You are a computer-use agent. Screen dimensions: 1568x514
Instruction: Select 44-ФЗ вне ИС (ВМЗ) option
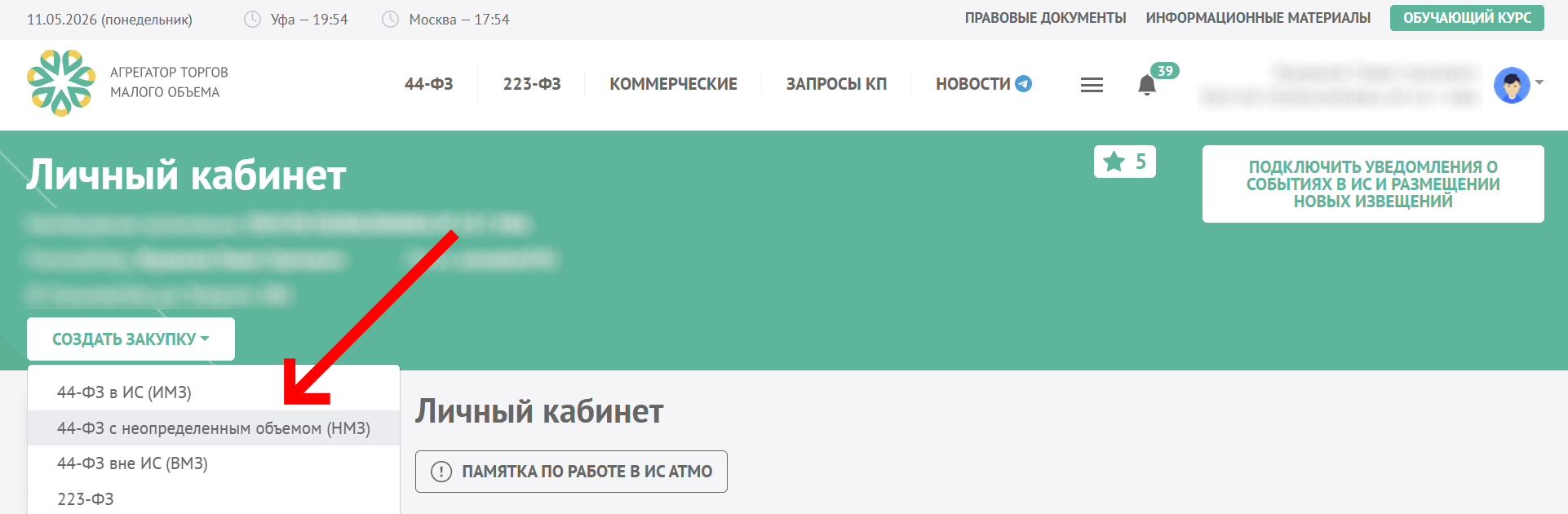coord(214,463)
